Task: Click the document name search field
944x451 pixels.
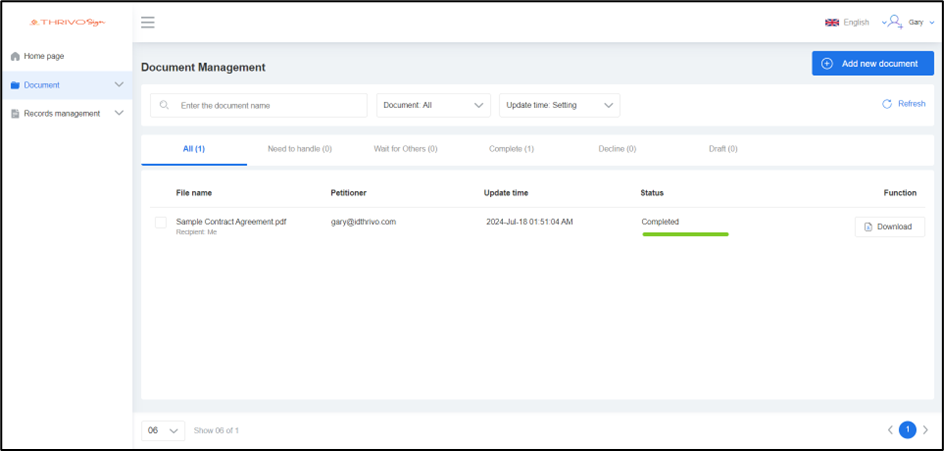Action: click(268, 105)
